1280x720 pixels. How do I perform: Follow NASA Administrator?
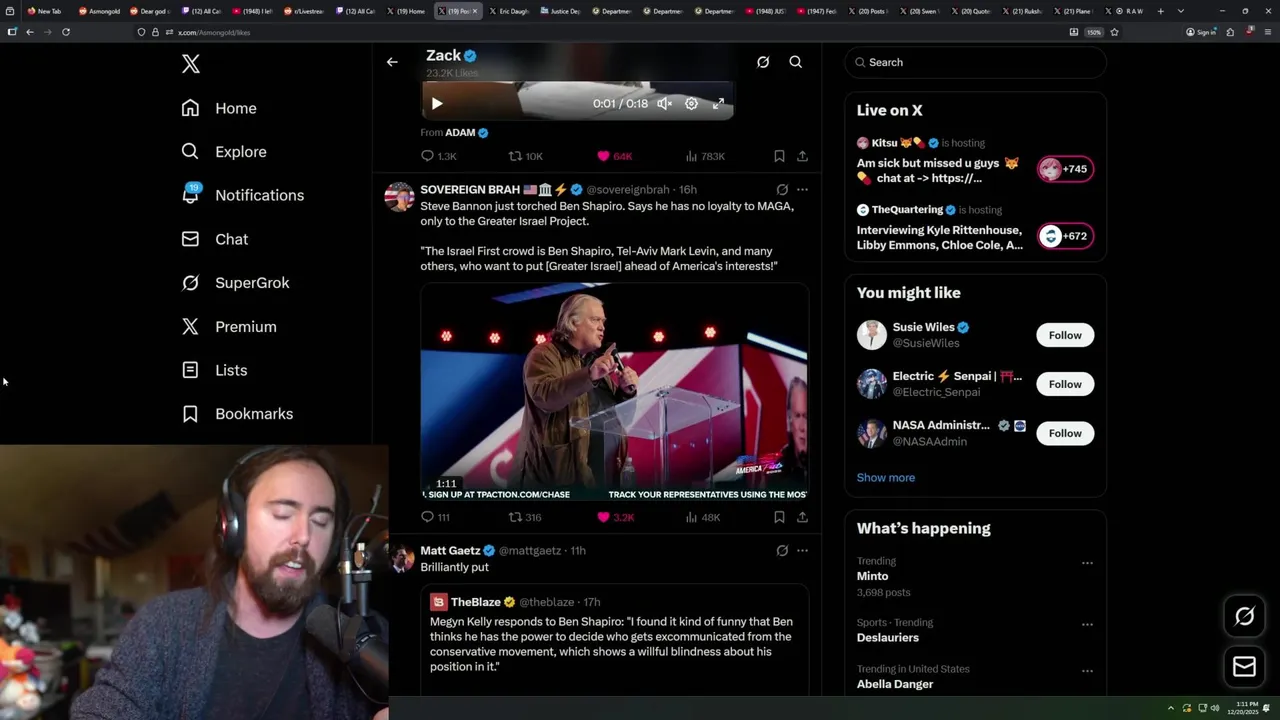click(1065, 433)
